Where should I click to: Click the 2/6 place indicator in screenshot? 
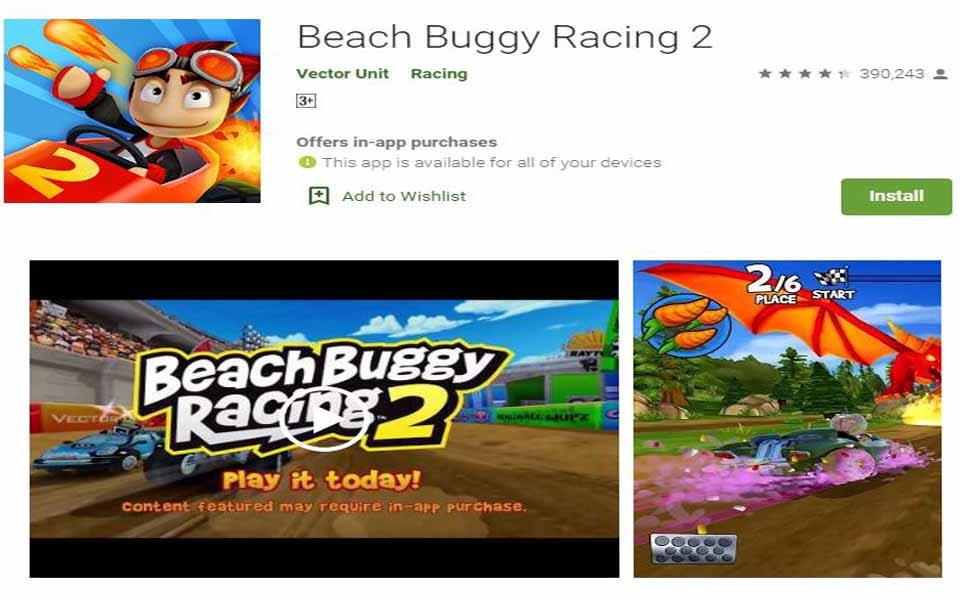(x=775, y=285)
